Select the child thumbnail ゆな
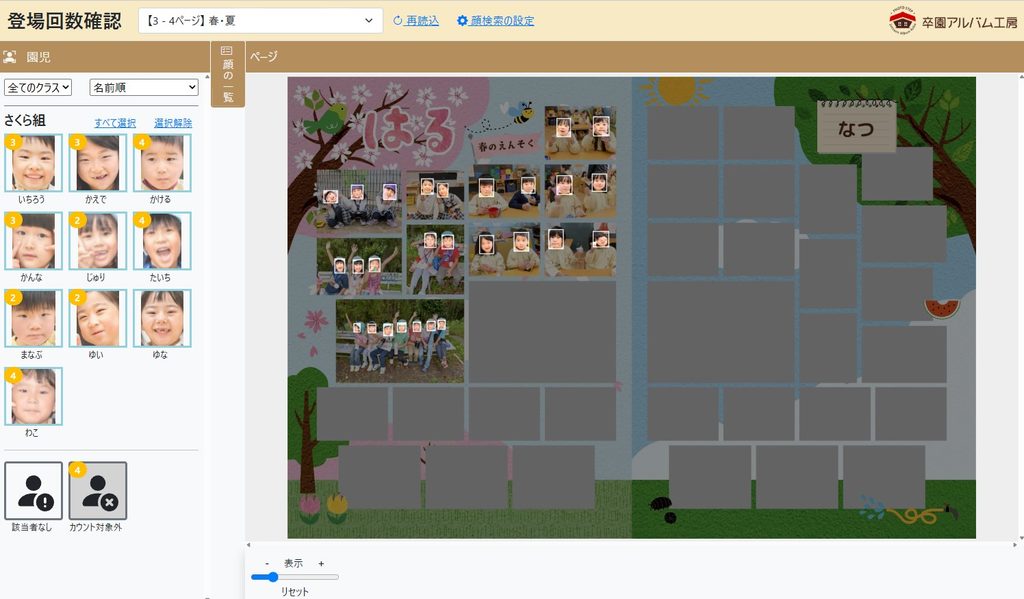The width and height of the screenshot is (1024, 599). click(x=163, y=319)
